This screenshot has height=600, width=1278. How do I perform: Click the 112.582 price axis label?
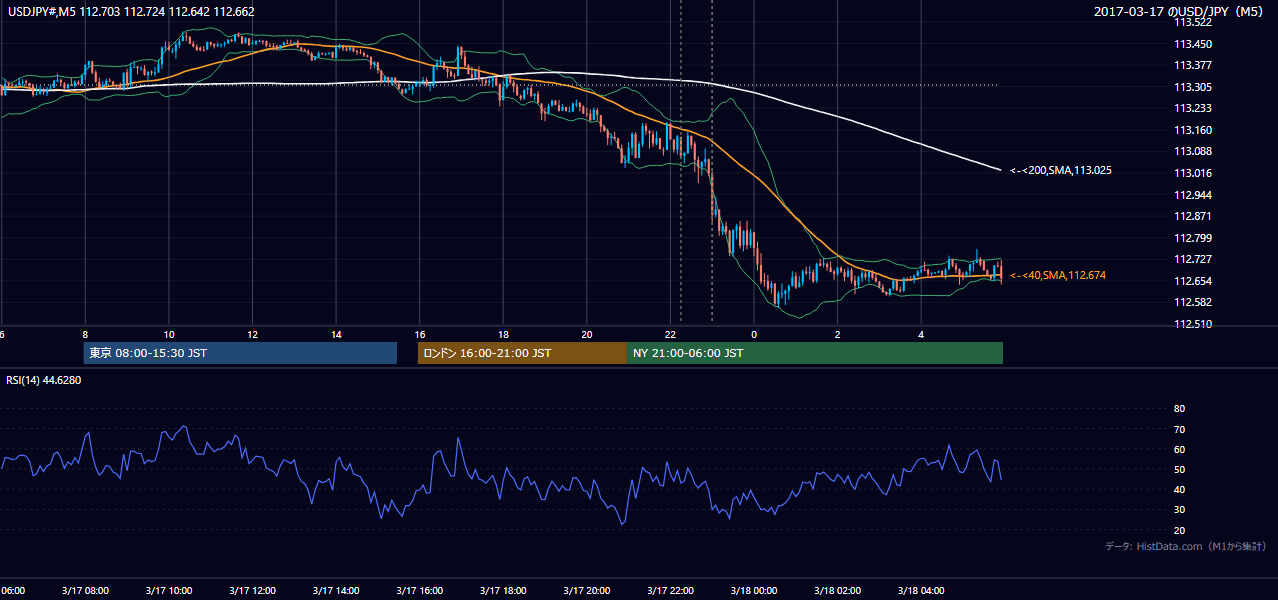point(1192,302)
